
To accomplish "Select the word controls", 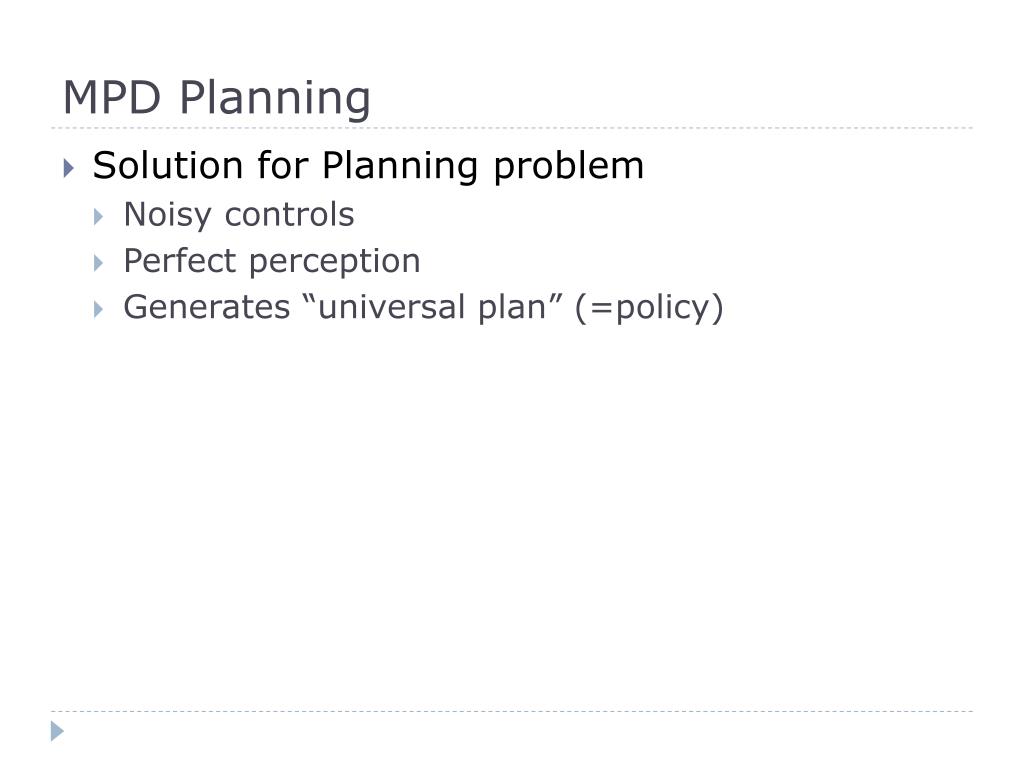I will coord(289,214).
